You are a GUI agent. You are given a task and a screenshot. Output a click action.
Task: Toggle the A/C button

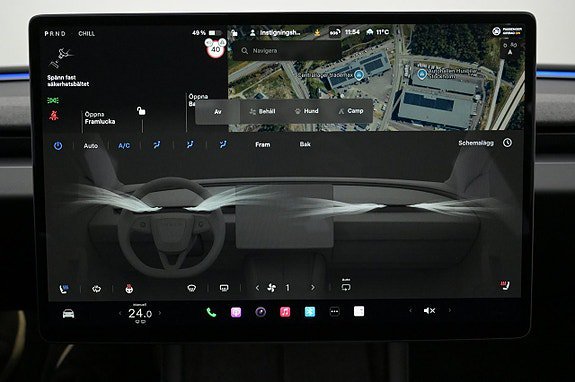124,146
